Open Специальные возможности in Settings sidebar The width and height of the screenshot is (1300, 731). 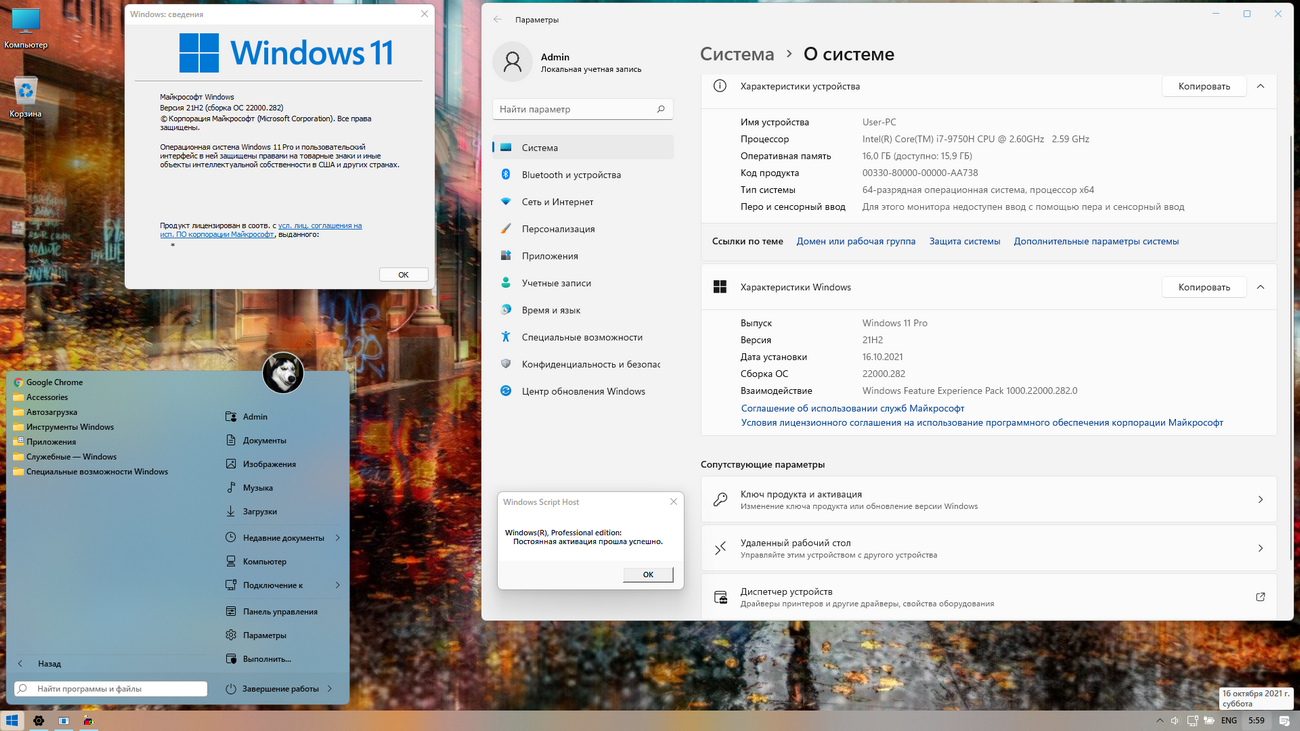583,337
